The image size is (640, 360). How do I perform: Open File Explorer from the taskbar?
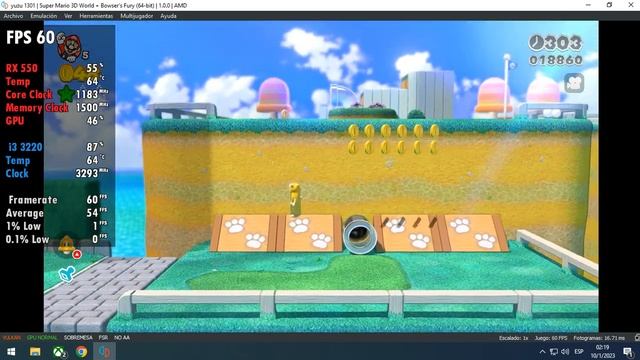click(35, 351)
